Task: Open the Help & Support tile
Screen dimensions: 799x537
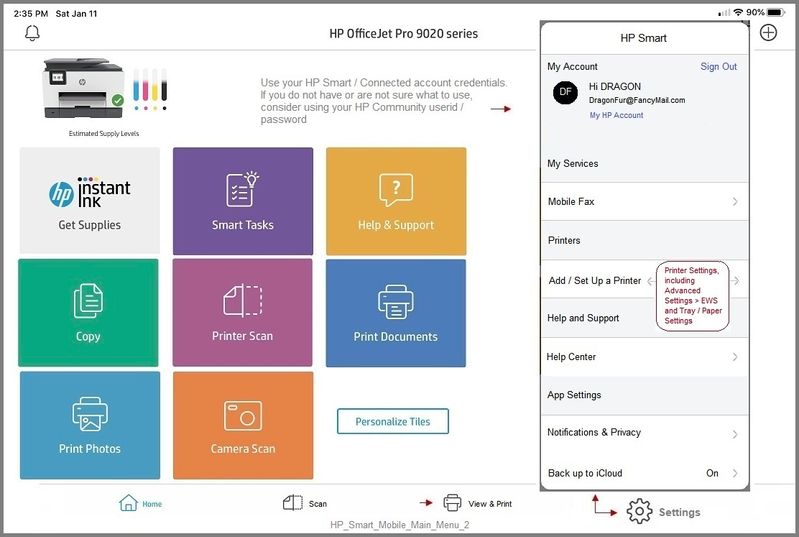Action: (396, 201)
